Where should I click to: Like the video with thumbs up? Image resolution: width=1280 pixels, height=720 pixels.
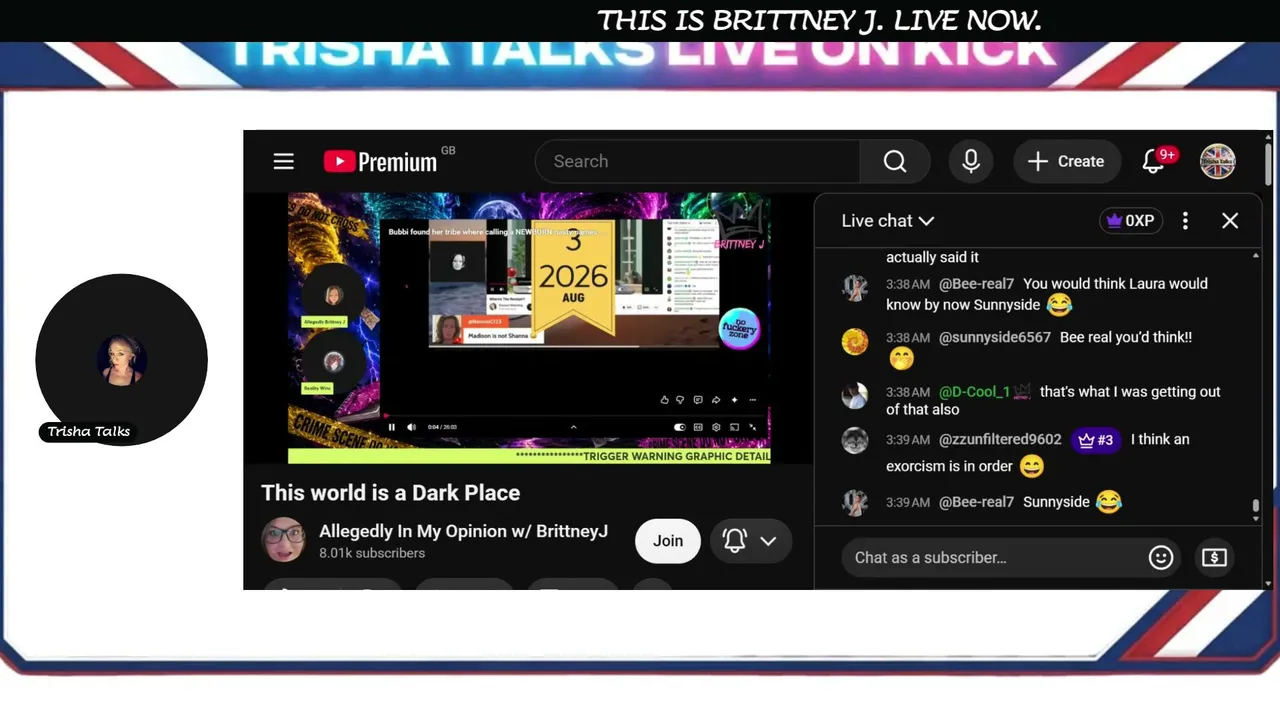tap(664, 400)
